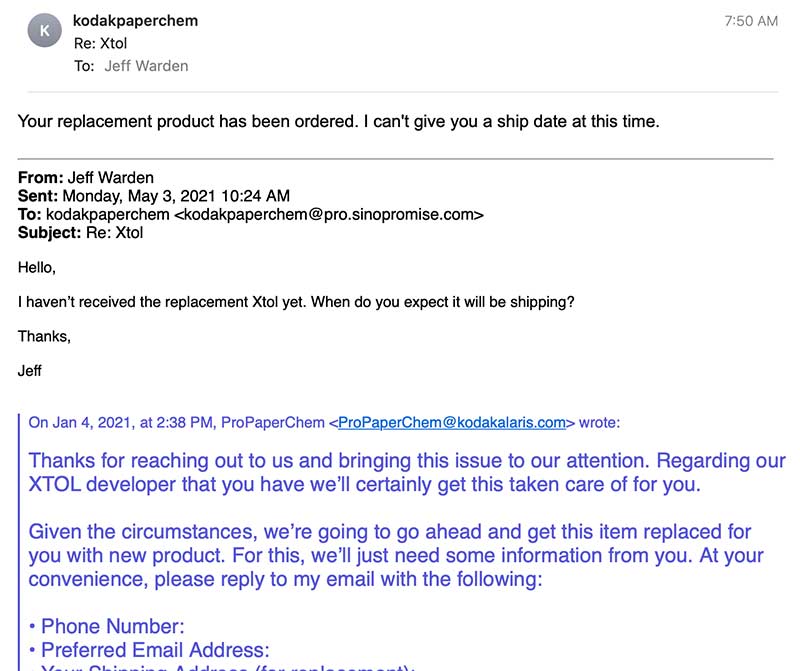This screenshot has width=800, height=671.
Task: Click the bold Subject: Re: Xtol line
Action: [81, 233]
